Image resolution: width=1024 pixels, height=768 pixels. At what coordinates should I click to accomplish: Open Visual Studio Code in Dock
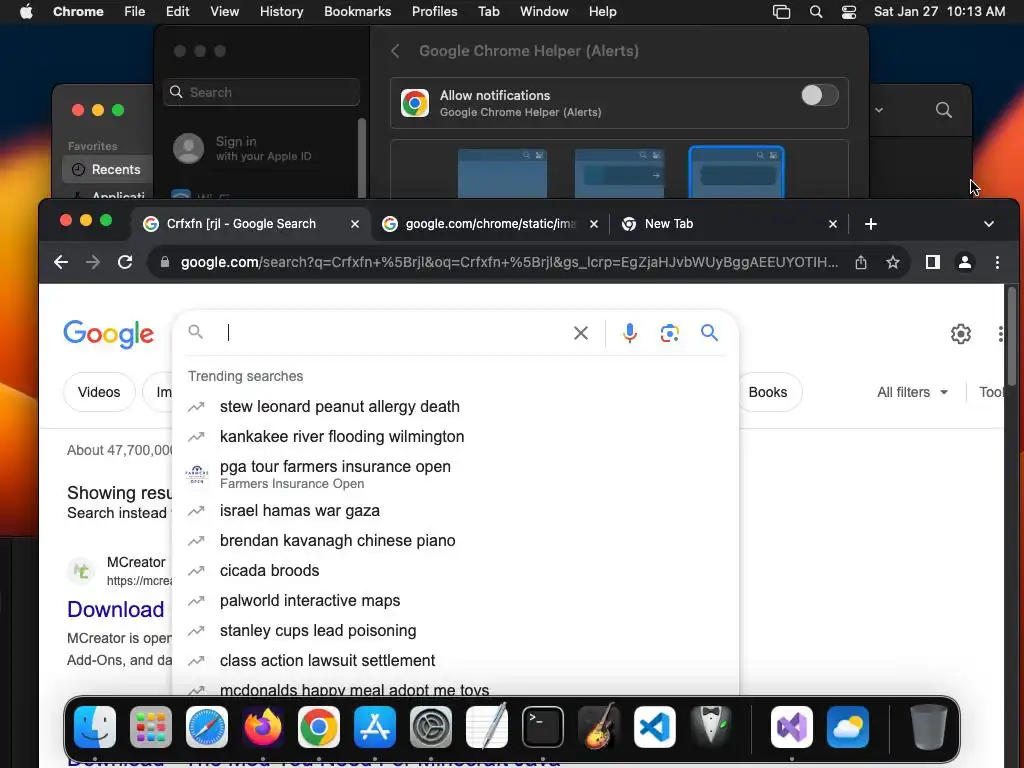(x=655, y=726)
